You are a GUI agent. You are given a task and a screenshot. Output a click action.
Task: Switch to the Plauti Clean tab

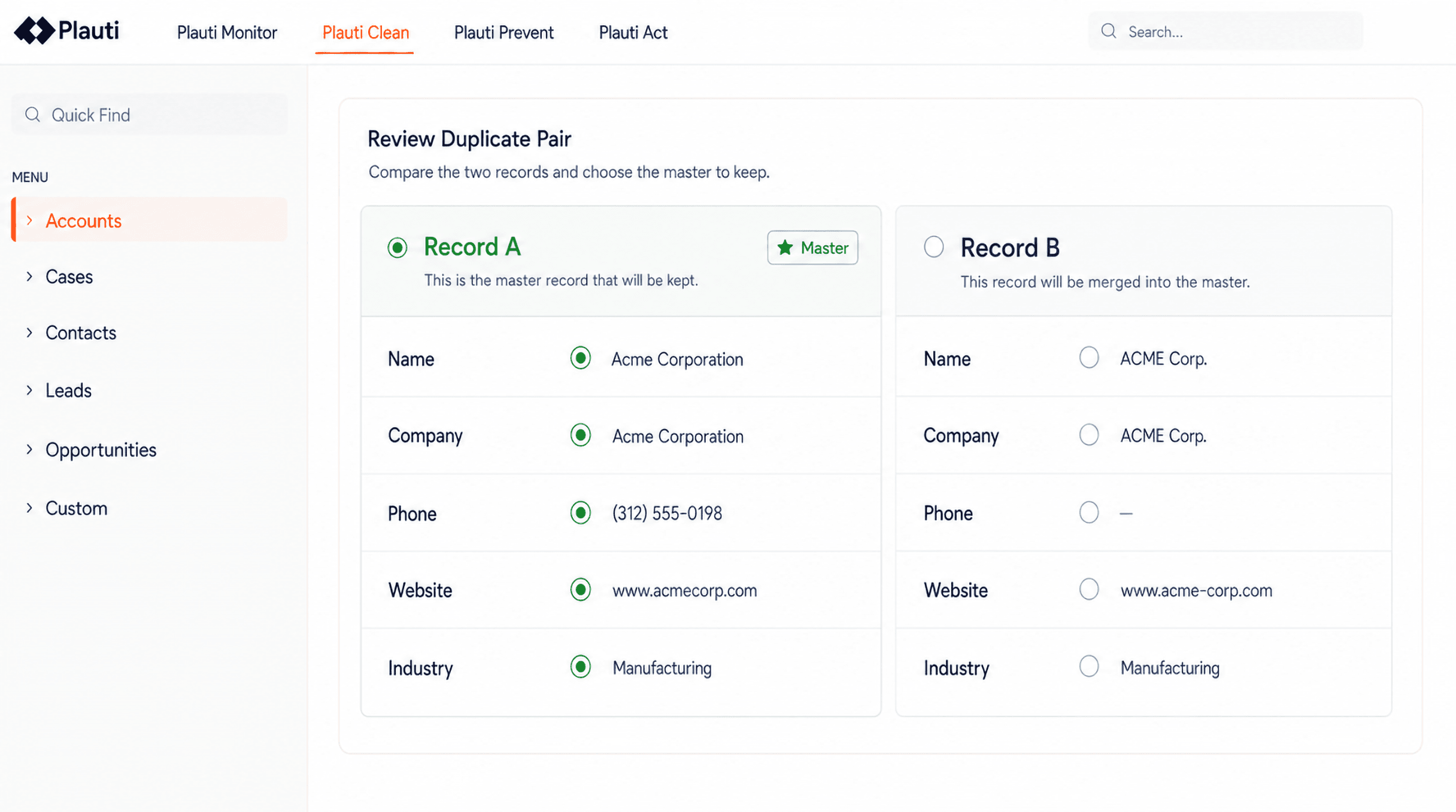click(365, 32)
